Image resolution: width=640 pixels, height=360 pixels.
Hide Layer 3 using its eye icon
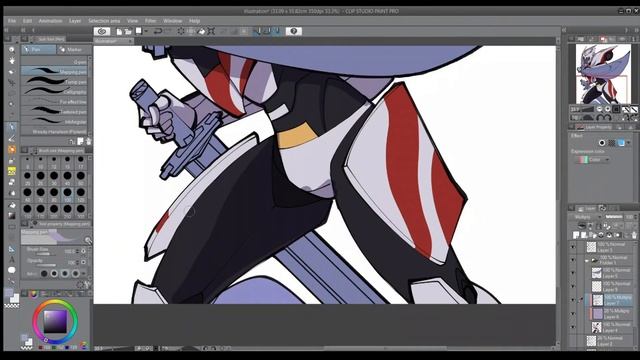(x=573, y=247)
